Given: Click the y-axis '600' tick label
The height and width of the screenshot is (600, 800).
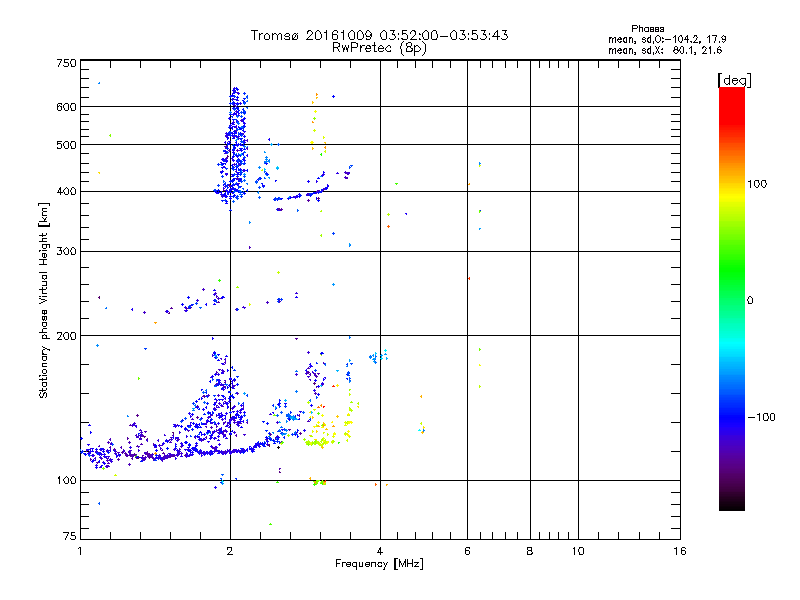Looking at the screenshot, I should tap(66, 107).
